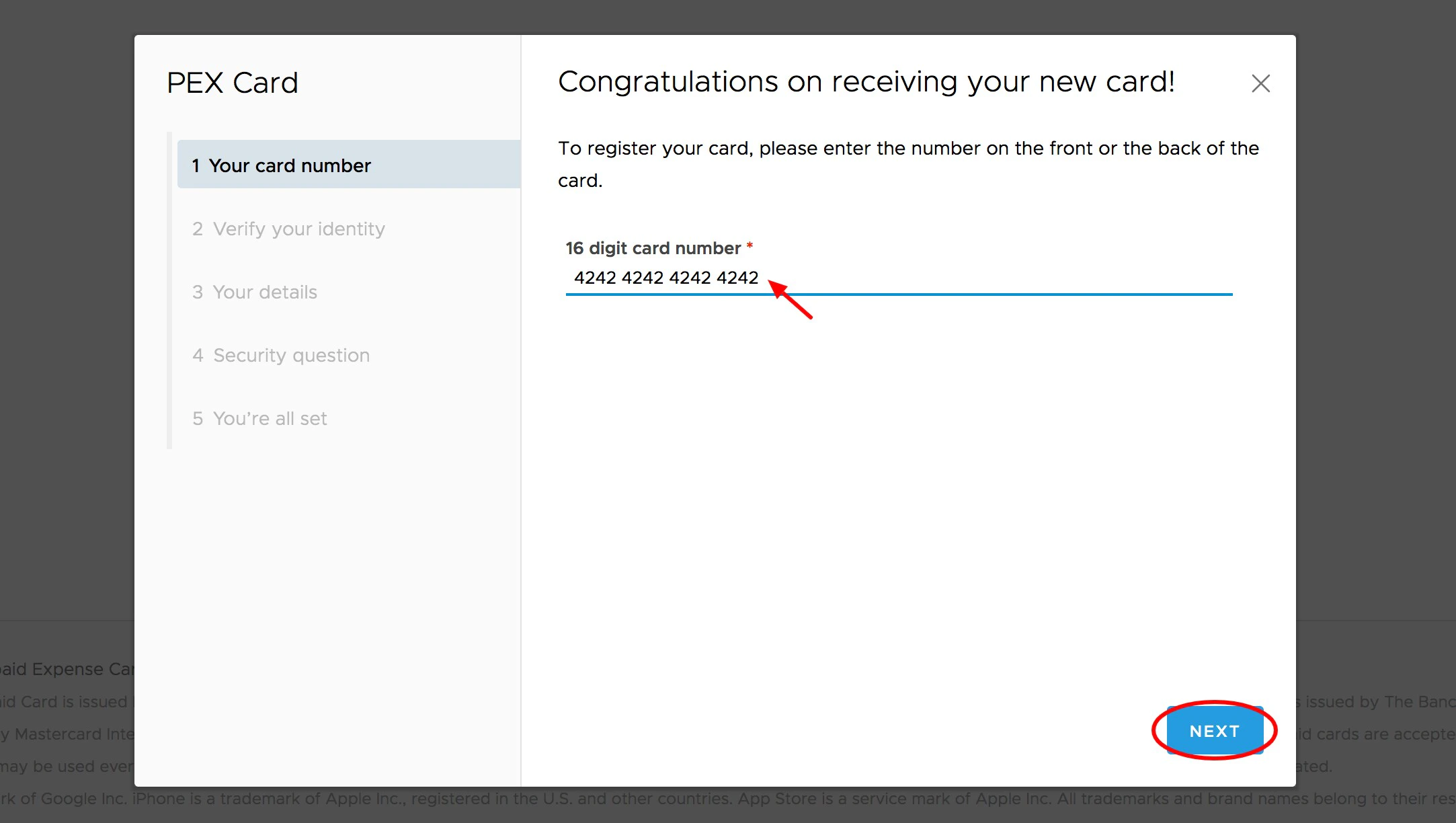Dismiss the congratulations popup via the X icon

1260,83
